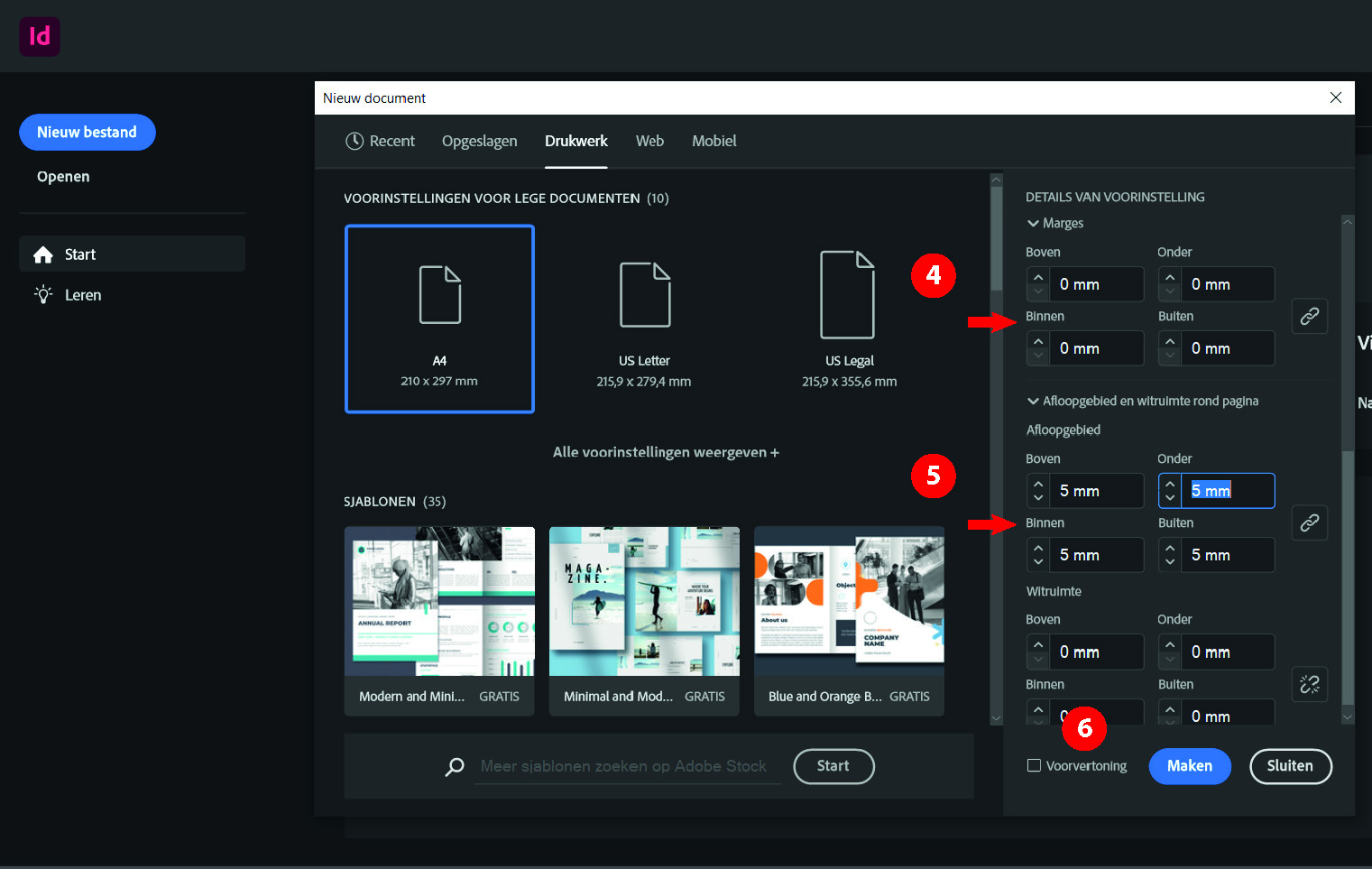The height and width of the screenshot is (869, 1372).
Task: Open Leren via the lightbulb icon
Action: (x=43, y=295)
